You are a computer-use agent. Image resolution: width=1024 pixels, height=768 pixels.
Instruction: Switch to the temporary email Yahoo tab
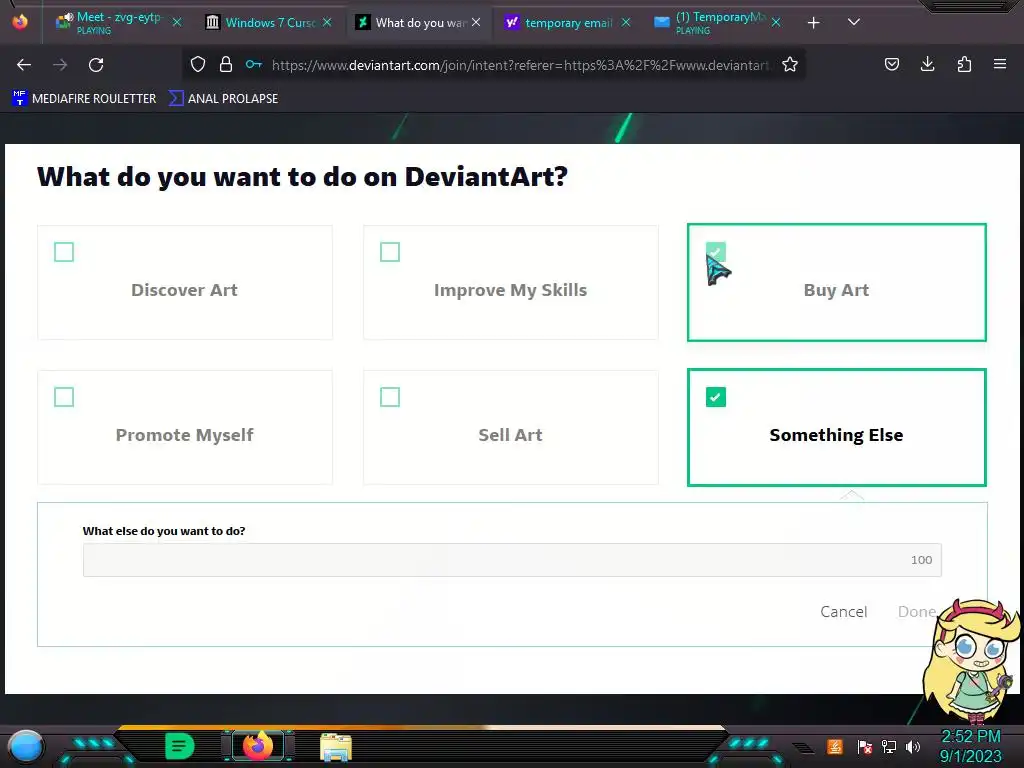(568, 22)
